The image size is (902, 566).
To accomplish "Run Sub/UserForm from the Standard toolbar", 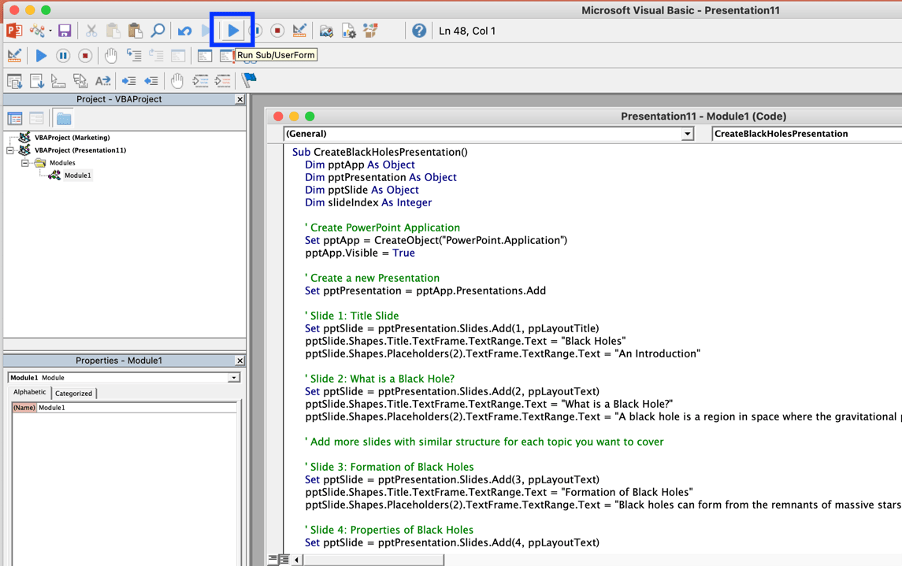I will pyautogui.click(x=233, y=30).
